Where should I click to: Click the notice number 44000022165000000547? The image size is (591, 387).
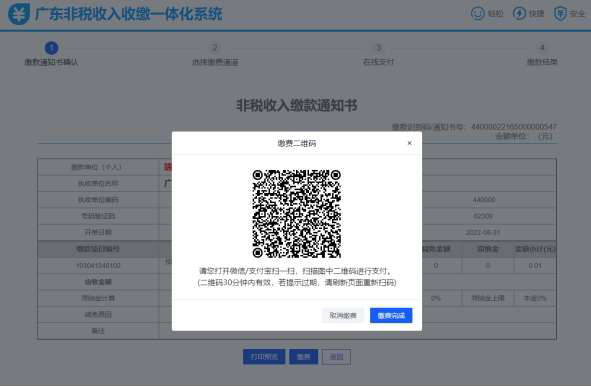coord(514,127)
